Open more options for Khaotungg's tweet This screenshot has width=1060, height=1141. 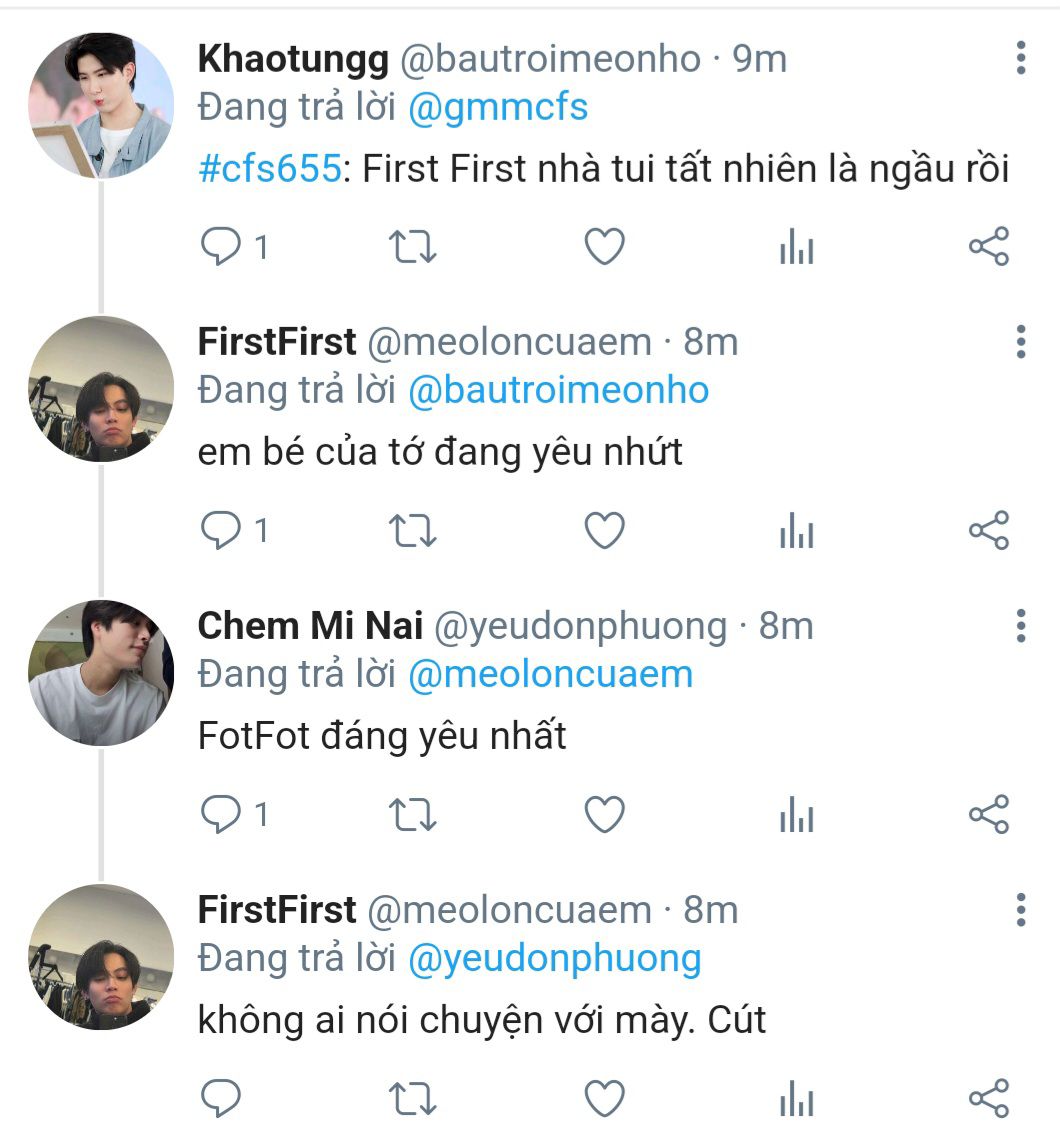(1020, 58)
